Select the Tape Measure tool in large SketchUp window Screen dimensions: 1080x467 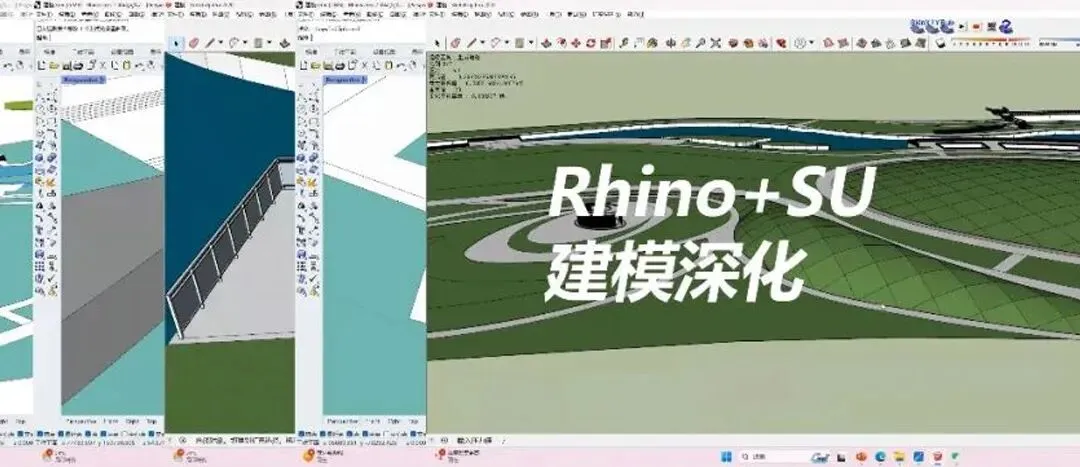tap(624, 43)
